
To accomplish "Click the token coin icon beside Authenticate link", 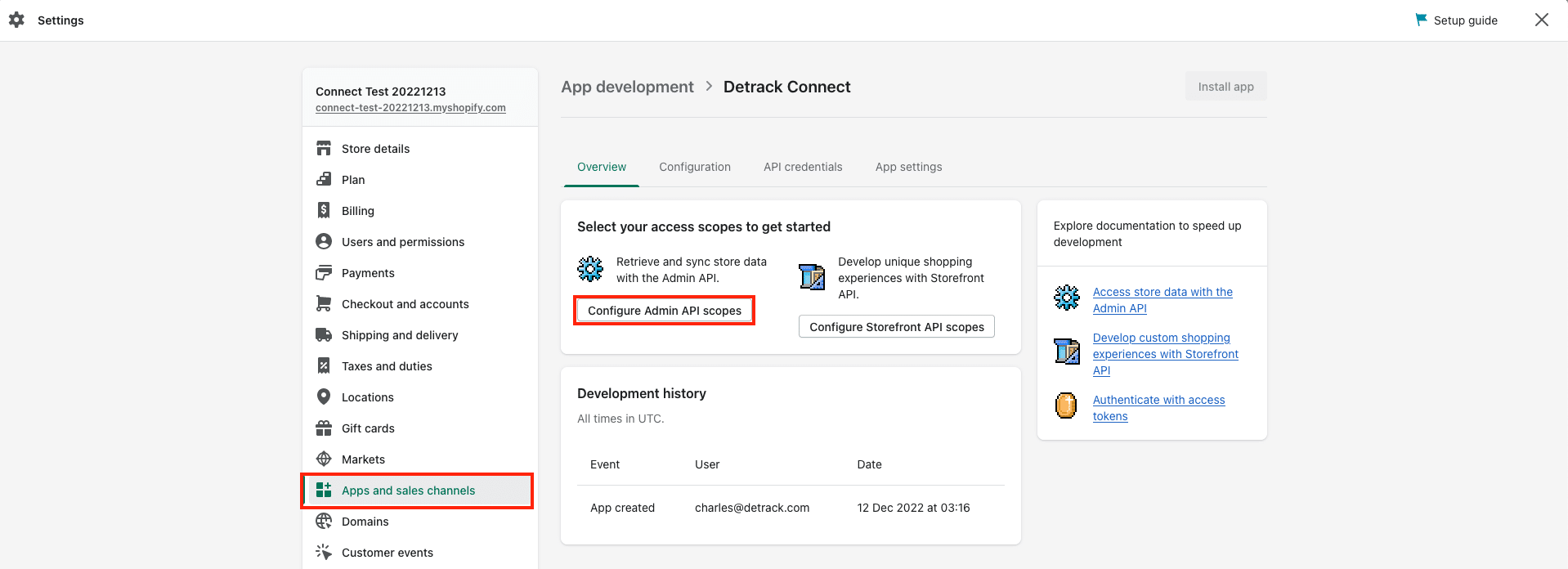I will click(1066, 405).
